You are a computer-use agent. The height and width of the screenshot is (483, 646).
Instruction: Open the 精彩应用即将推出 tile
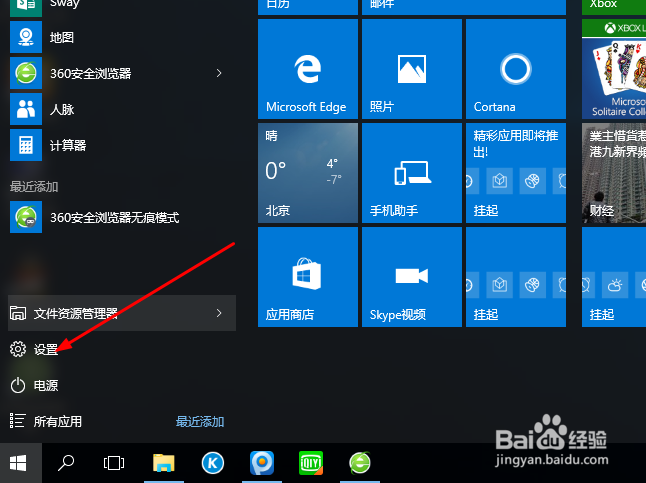click(x=516, y=173)
